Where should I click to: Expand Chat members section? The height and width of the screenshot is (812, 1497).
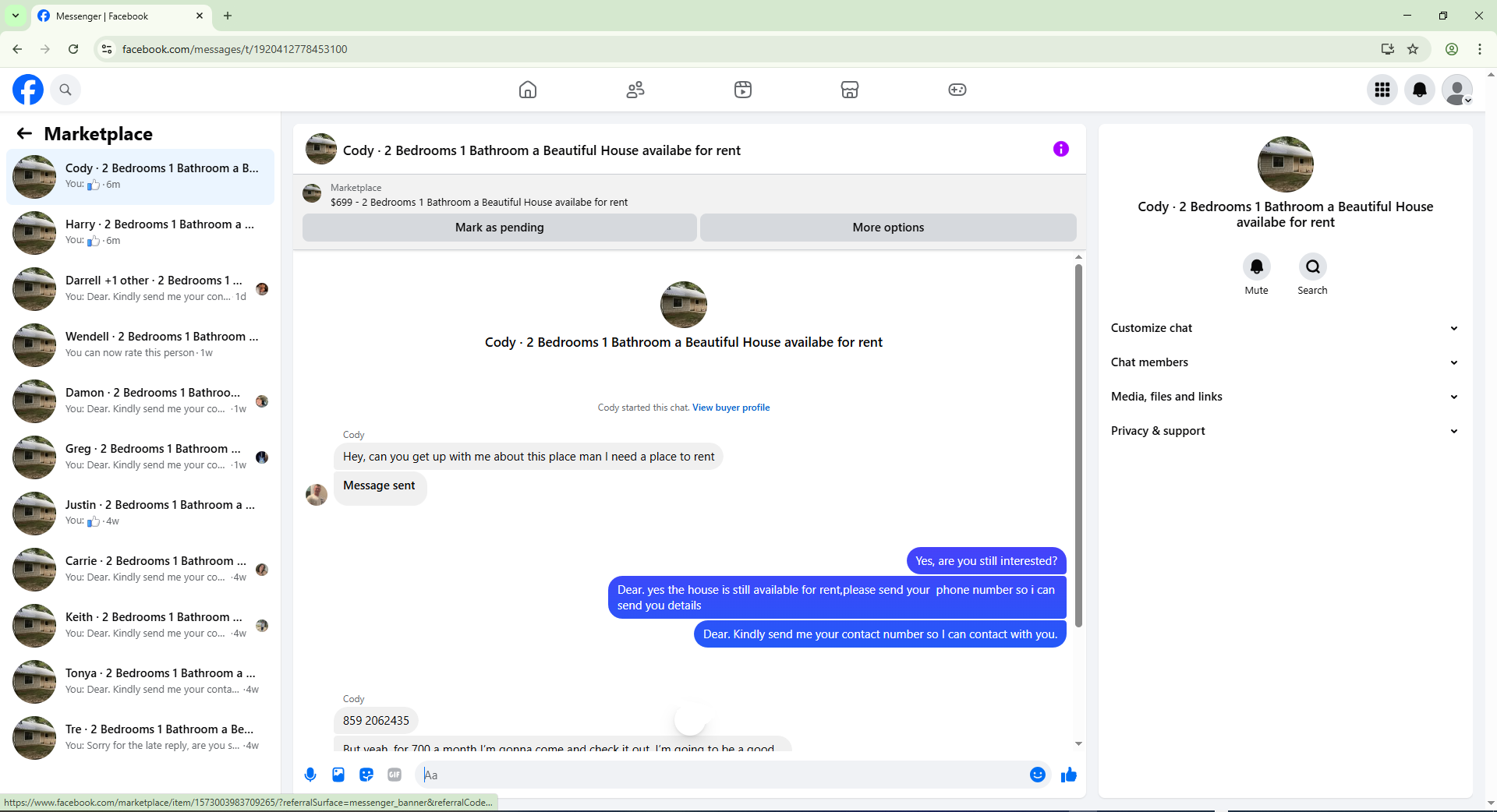[x=1285, y=362]
